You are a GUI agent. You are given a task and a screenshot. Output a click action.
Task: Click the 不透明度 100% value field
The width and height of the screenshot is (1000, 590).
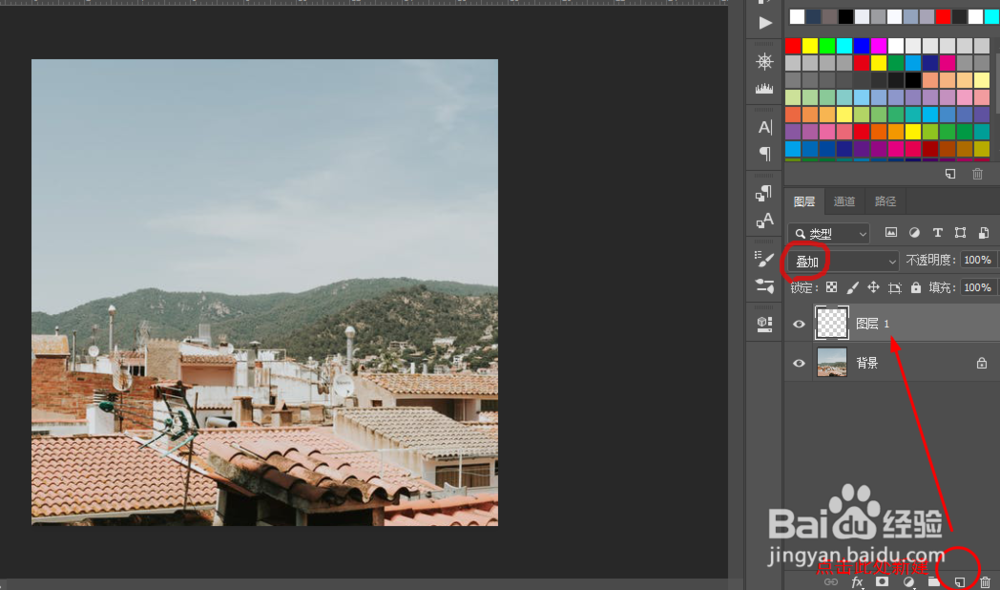click(x=978, y=260)
